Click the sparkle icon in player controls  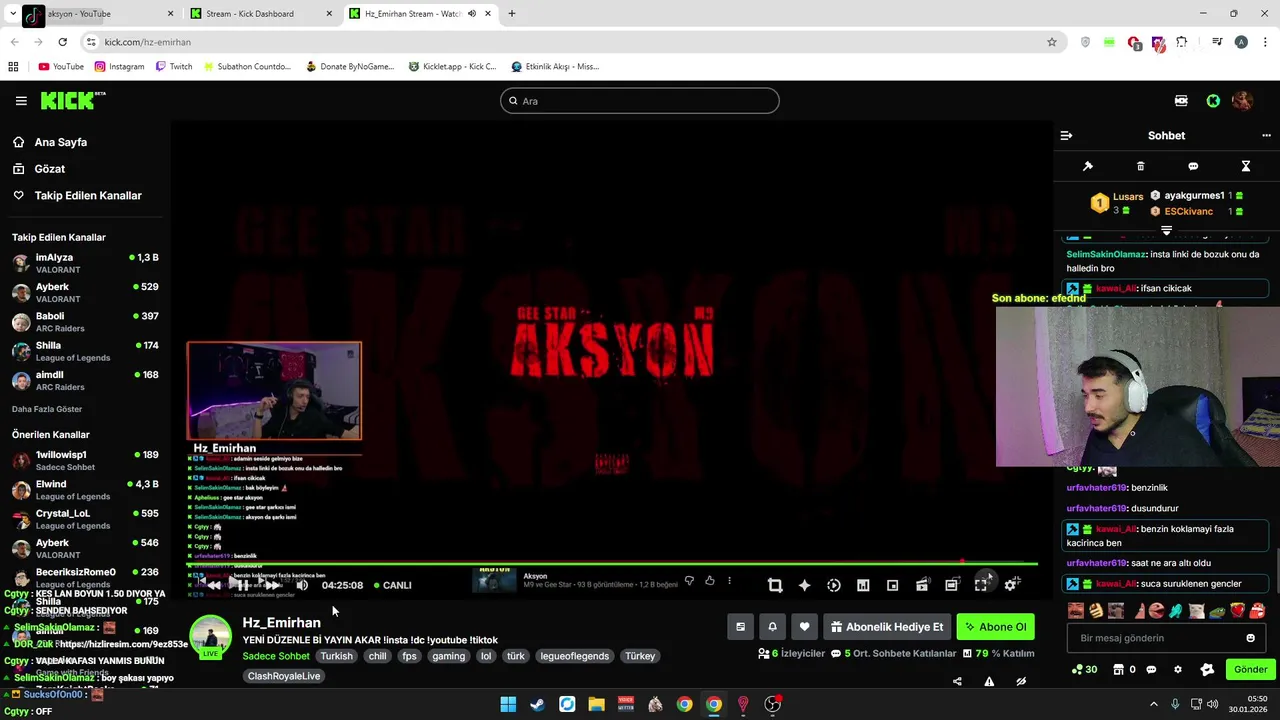click(804, 585)
